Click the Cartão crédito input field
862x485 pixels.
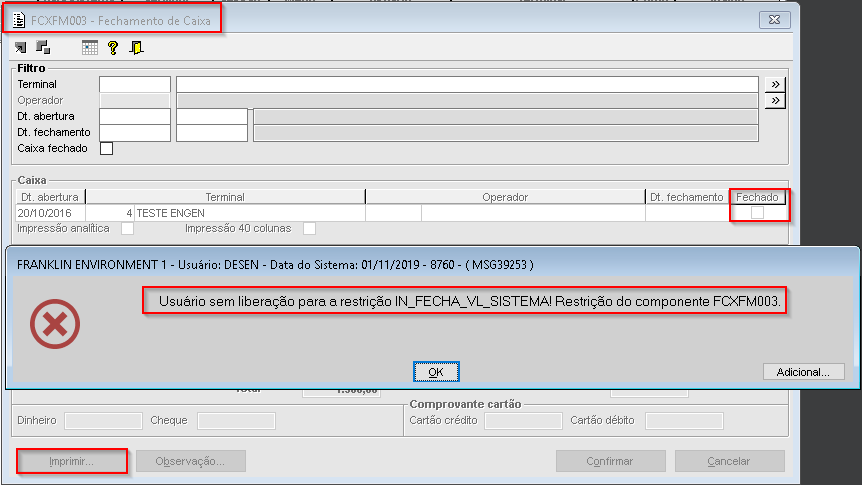point(523,421)
